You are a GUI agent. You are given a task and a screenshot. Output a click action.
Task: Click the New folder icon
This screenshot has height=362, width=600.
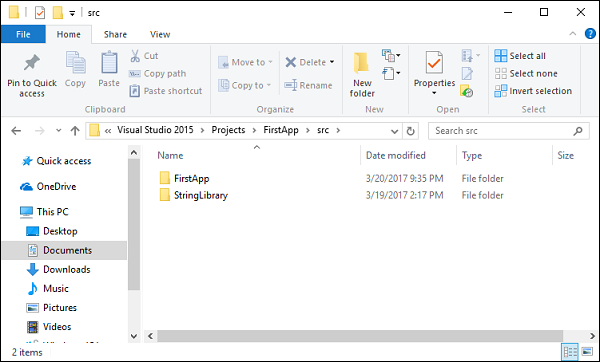point(361,63)
